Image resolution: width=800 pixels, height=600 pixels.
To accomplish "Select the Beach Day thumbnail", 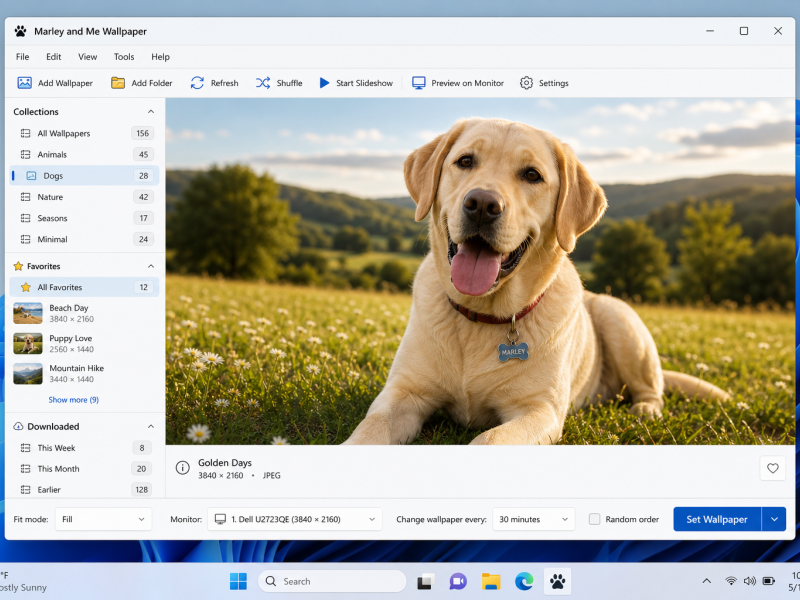I will [28, 313].
